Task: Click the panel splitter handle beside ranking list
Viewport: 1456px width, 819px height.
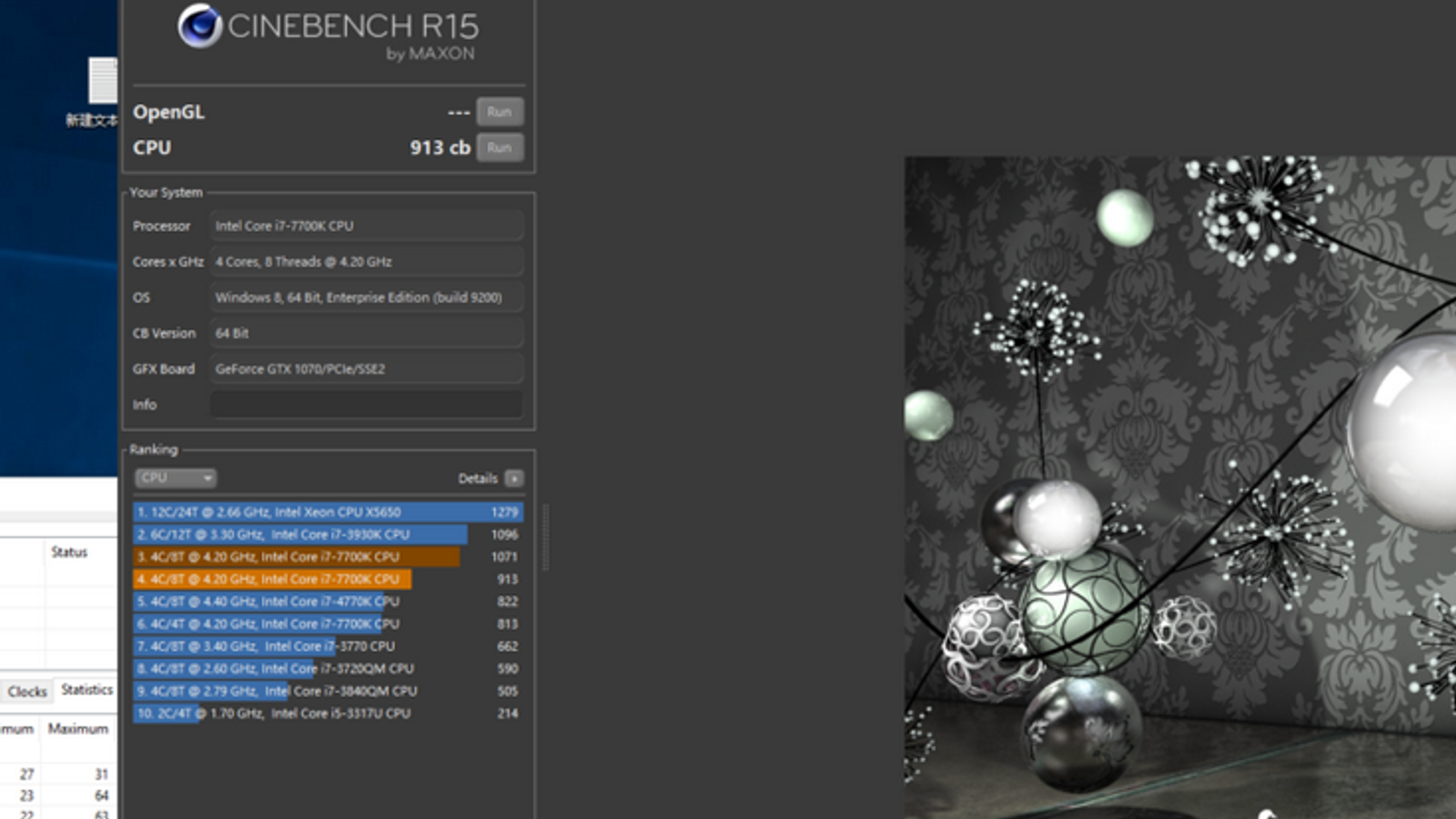Action: point(545,537)
